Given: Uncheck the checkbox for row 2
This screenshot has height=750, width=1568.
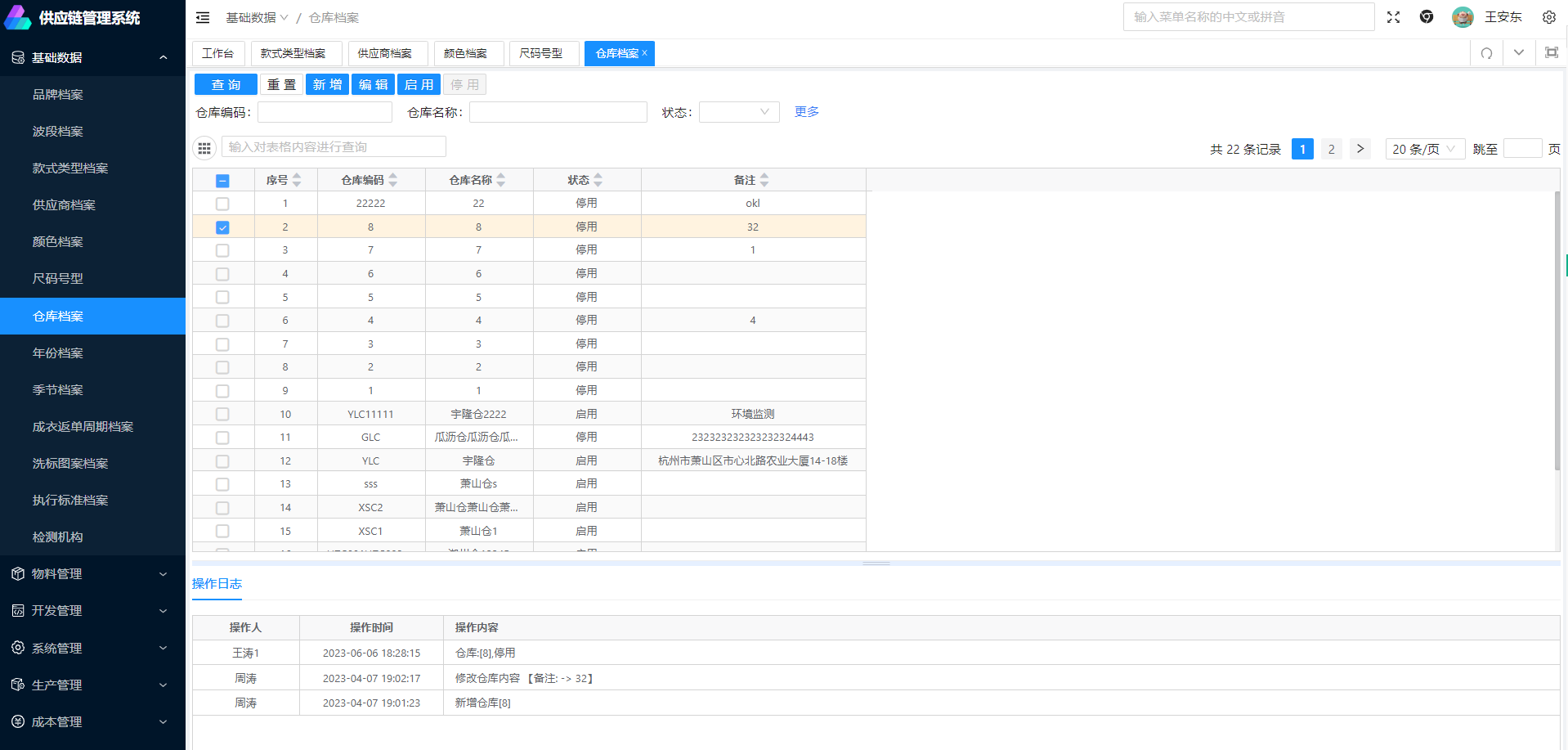Looking at the screenshot, I should coord(222,227).
